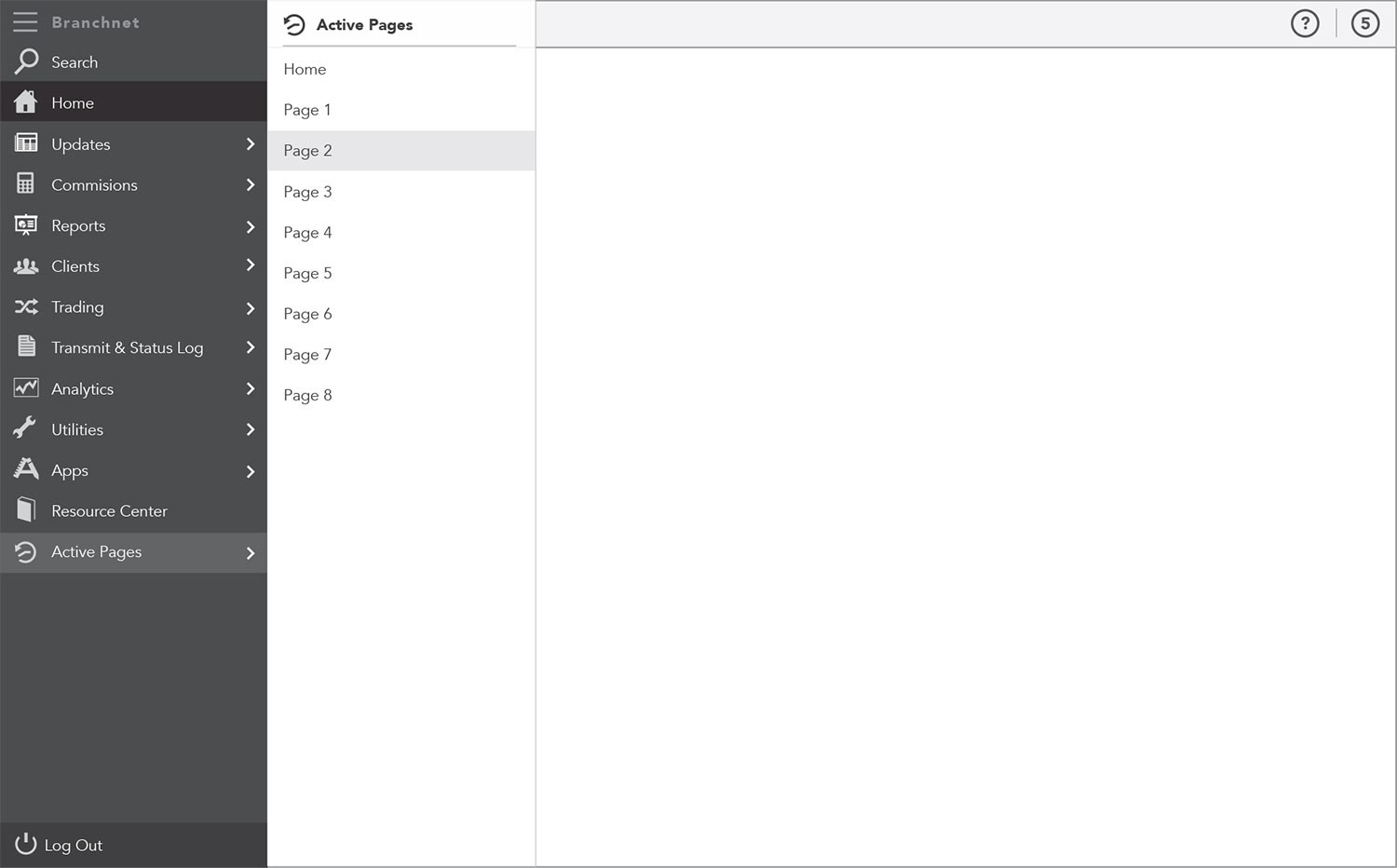Image resolution: width=1397 pixels, height=868 pixels.
Task: Click the circled 5 notifications icon
Action: coord(1365,23)
